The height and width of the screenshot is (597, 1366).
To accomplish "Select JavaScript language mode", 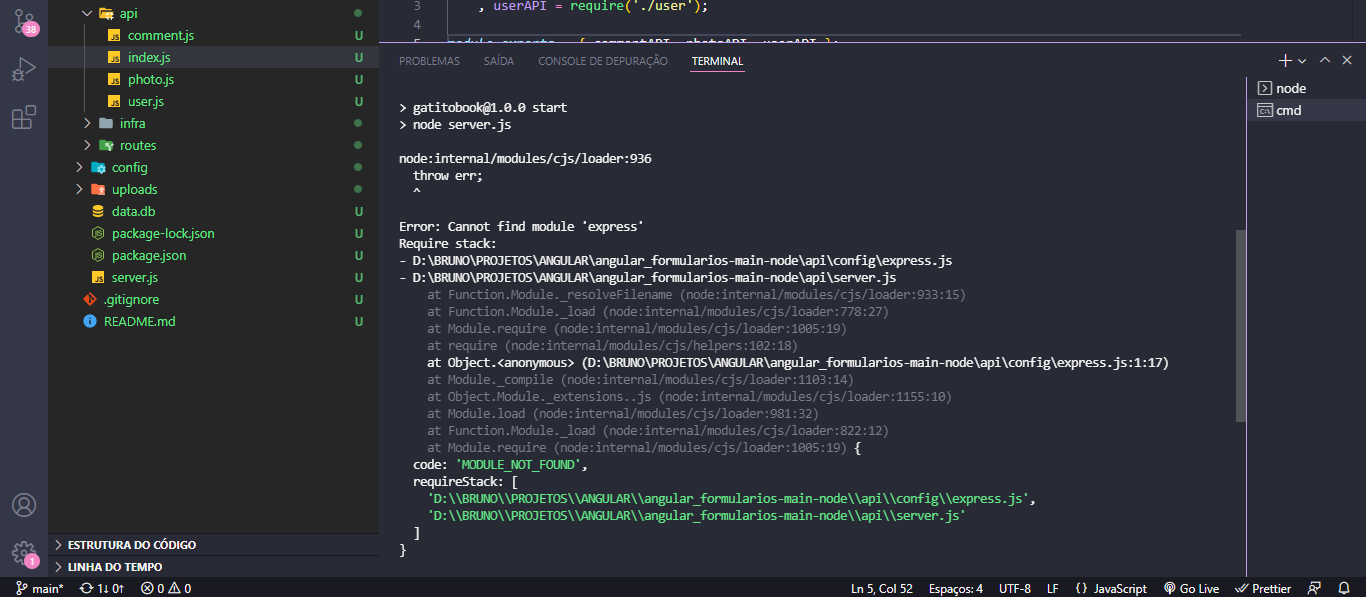I will (x=1111, y=588).
